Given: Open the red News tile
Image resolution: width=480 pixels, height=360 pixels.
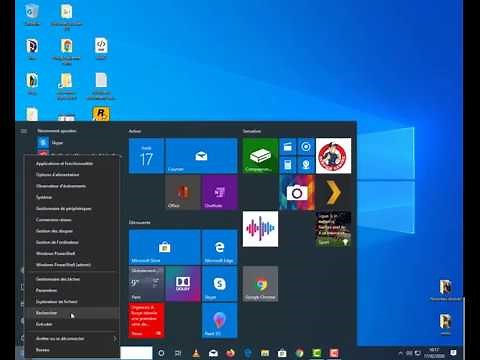Looking at the screenshot, I should 146,320.
